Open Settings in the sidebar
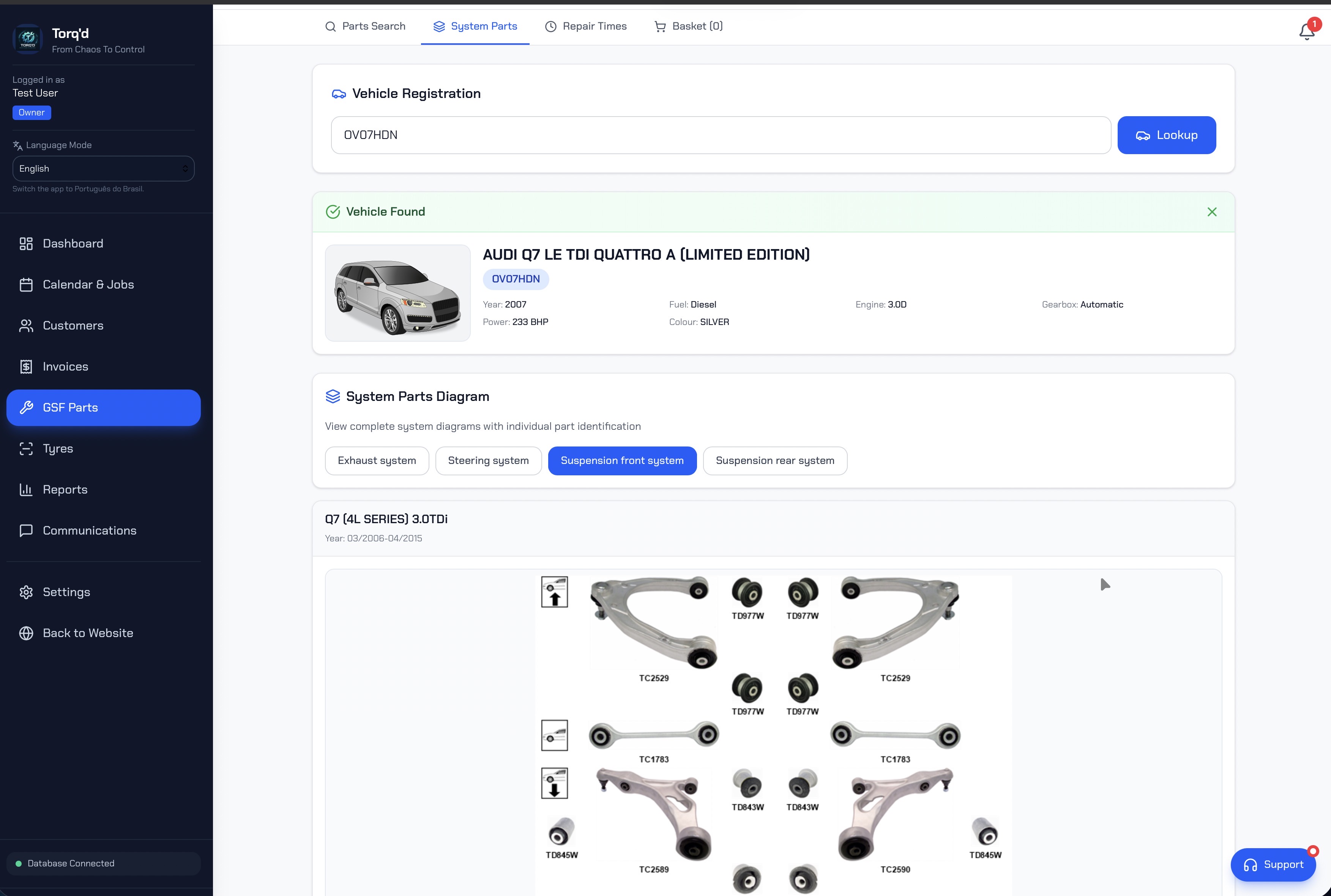Image resolution: width=1331 pixels, height=896 pixels. [103, 592]
